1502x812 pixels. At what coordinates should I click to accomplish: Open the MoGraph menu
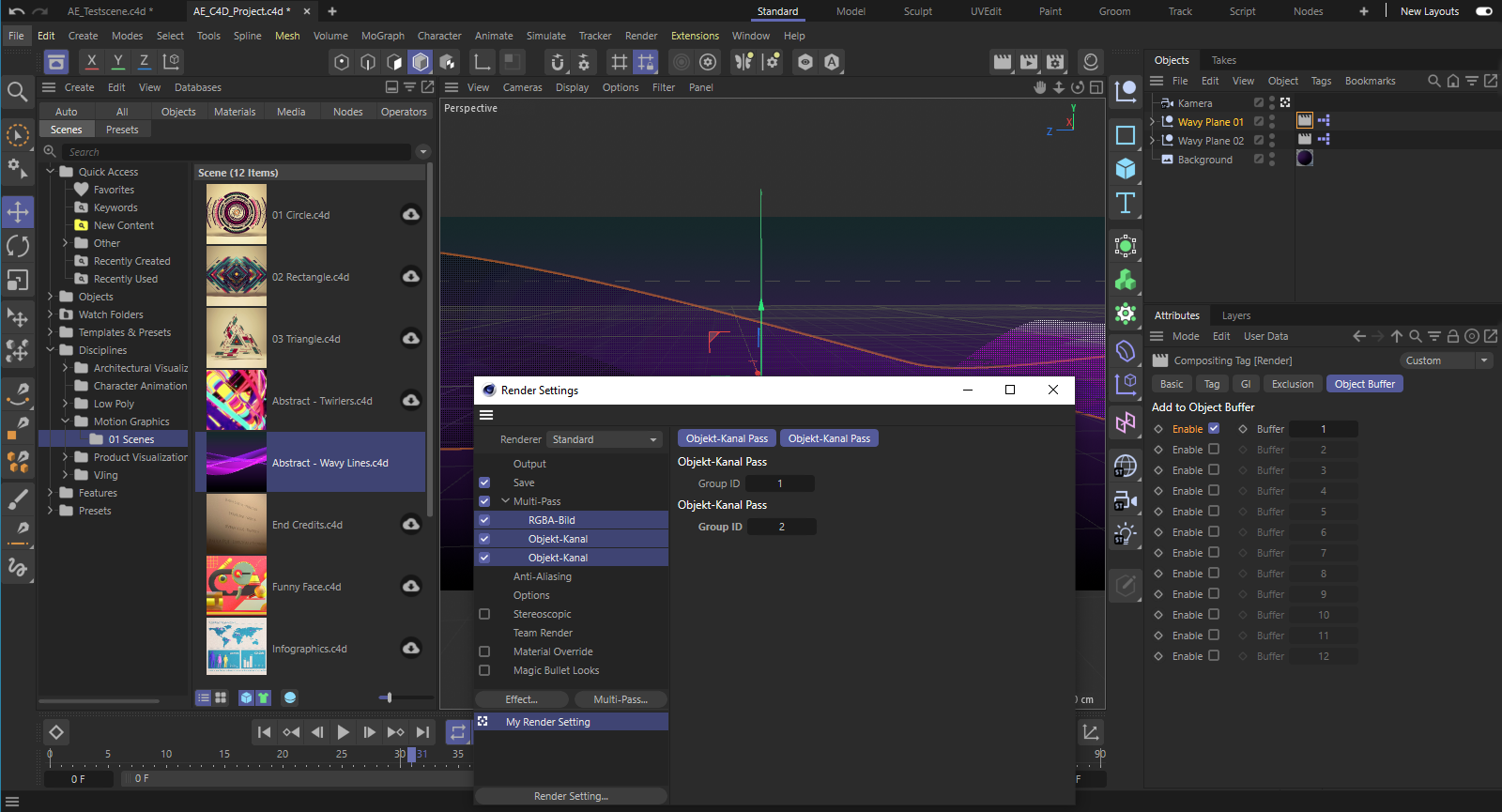click(x=382, y=36)
